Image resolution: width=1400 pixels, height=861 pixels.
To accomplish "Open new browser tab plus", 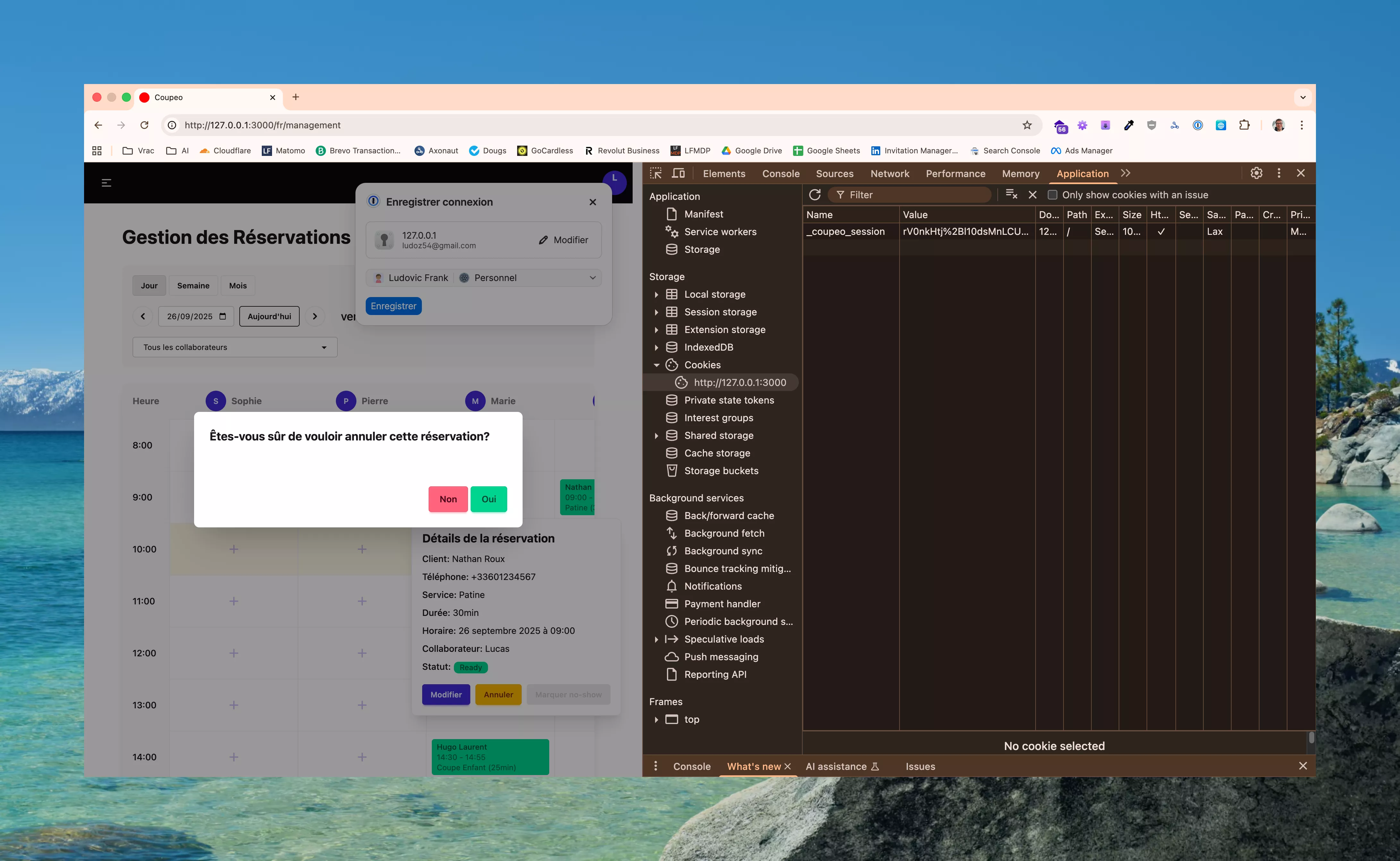I will (x=295, y=97).
